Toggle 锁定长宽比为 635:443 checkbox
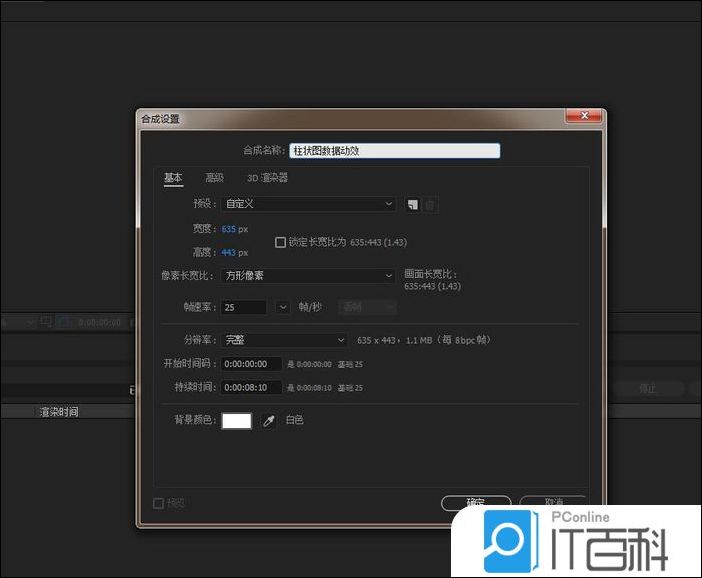Image resolution: width=702 pixels, height=578 pixels. [x=280, y=242]
